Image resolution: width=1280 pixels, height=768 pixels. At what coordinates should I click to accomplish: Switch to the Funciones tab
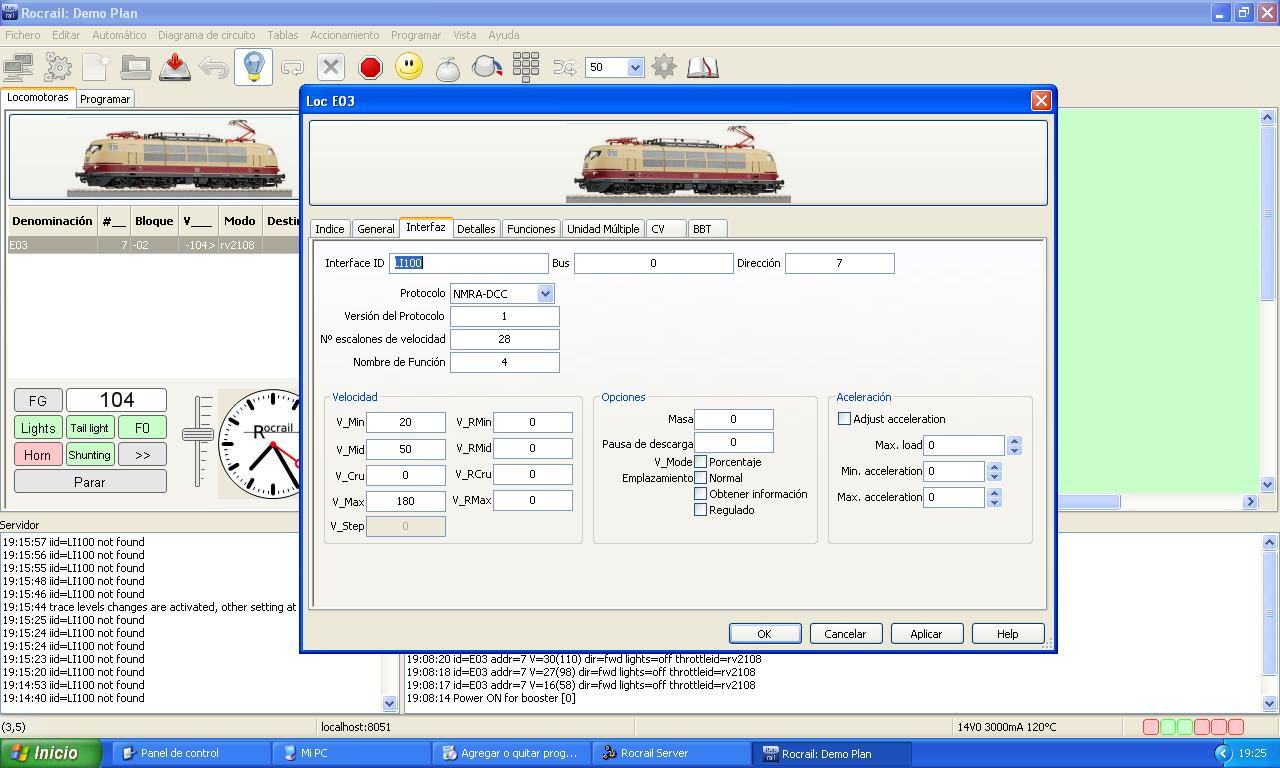tap(531, 229)
